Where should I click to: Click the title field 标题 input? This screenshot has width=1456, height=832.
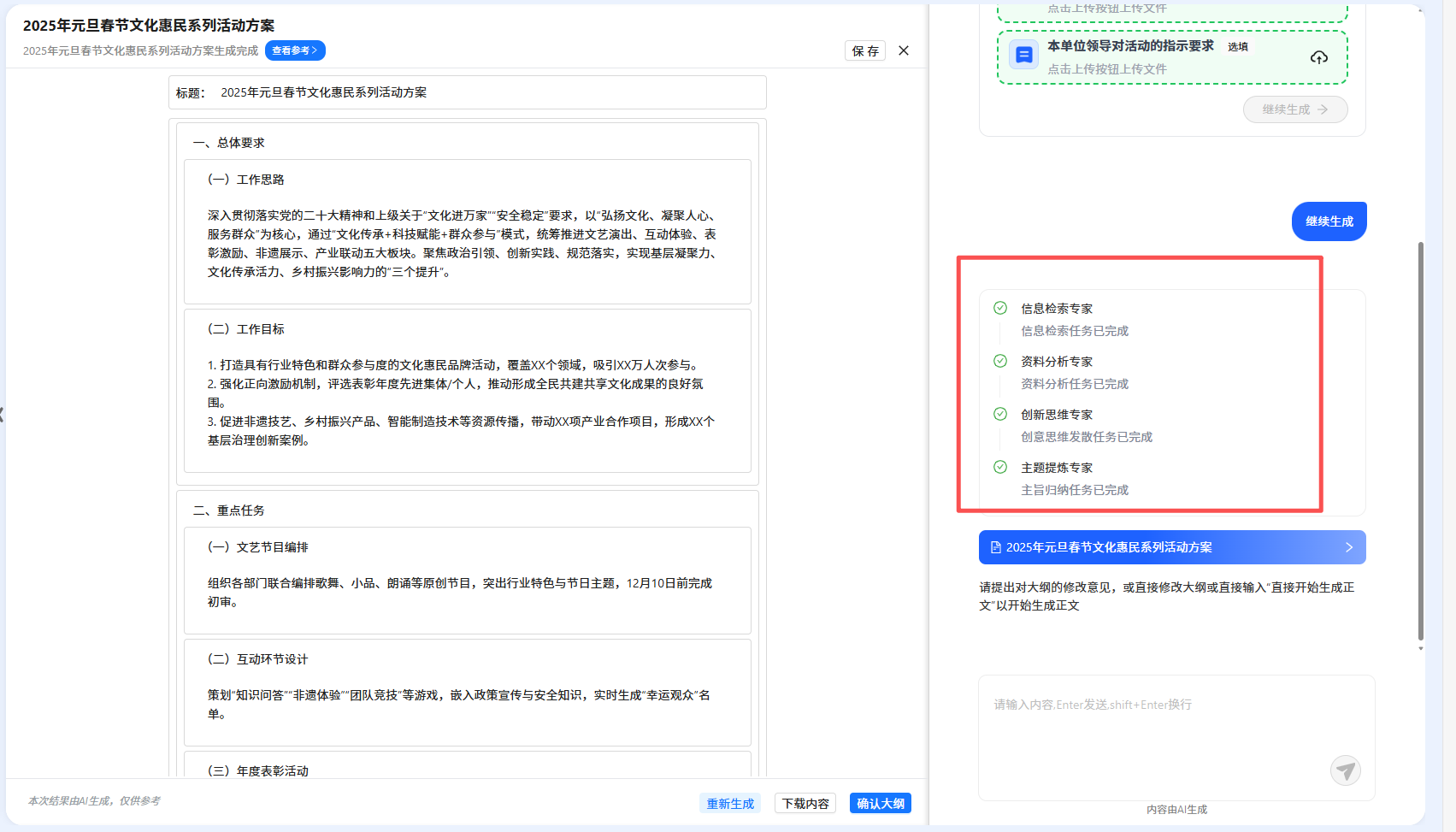pyautogui.click(x=487, y=92)
